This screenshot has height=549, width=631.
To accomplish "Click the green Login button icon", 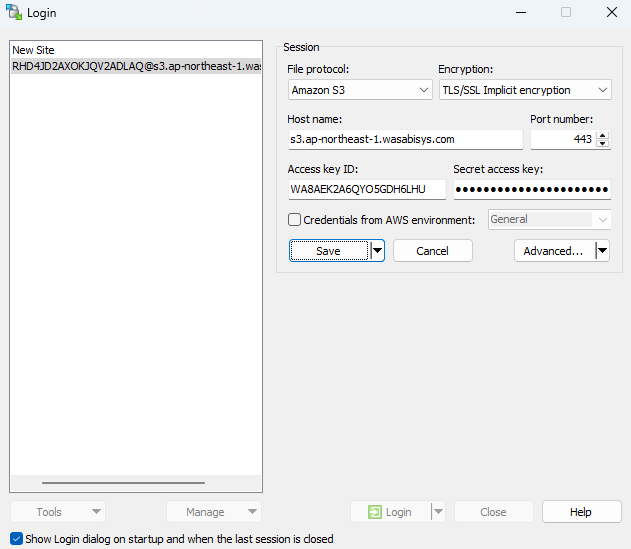I will [x=374, y=512].
